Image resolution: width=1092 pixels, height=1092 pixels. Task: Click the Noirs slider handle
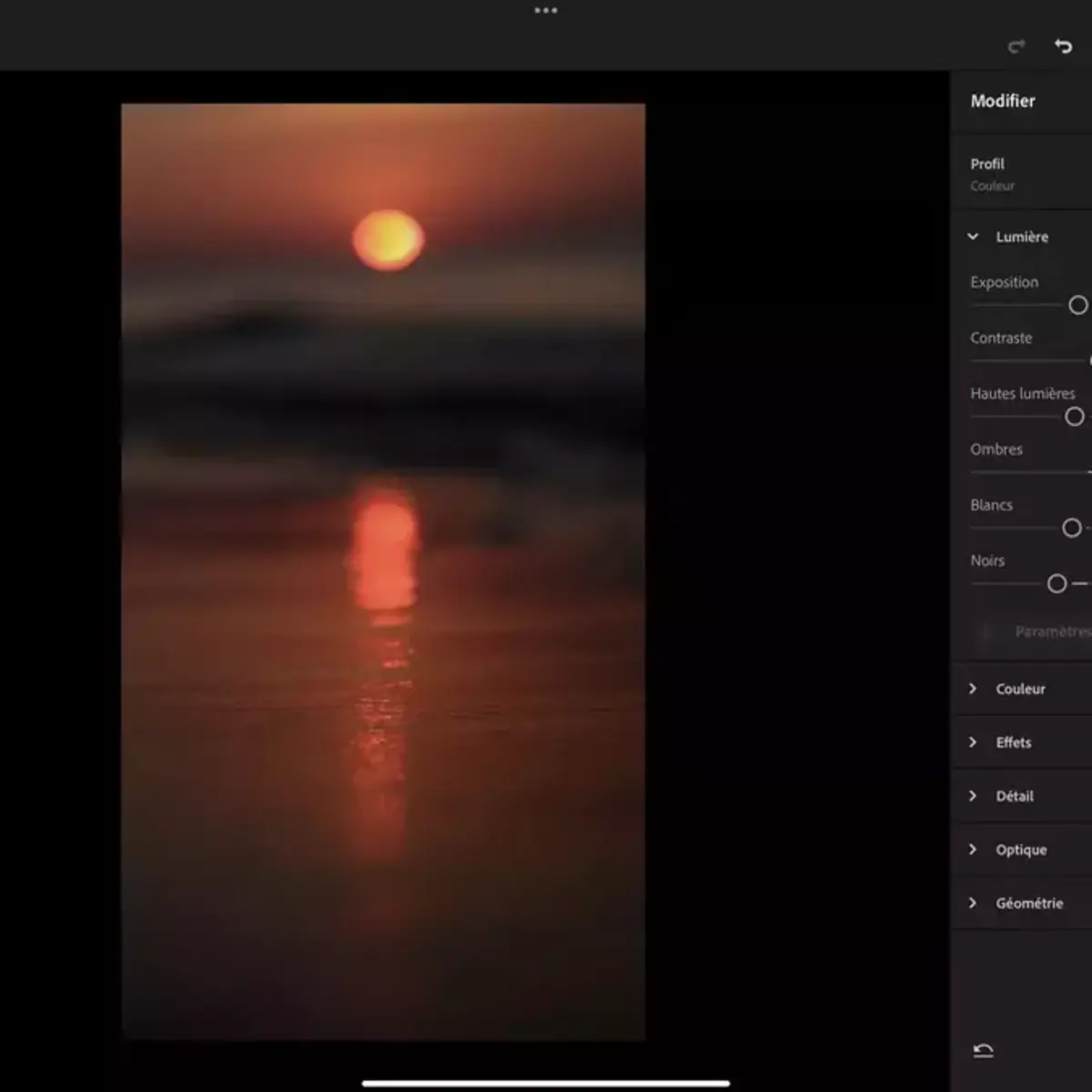point(1058,583)
